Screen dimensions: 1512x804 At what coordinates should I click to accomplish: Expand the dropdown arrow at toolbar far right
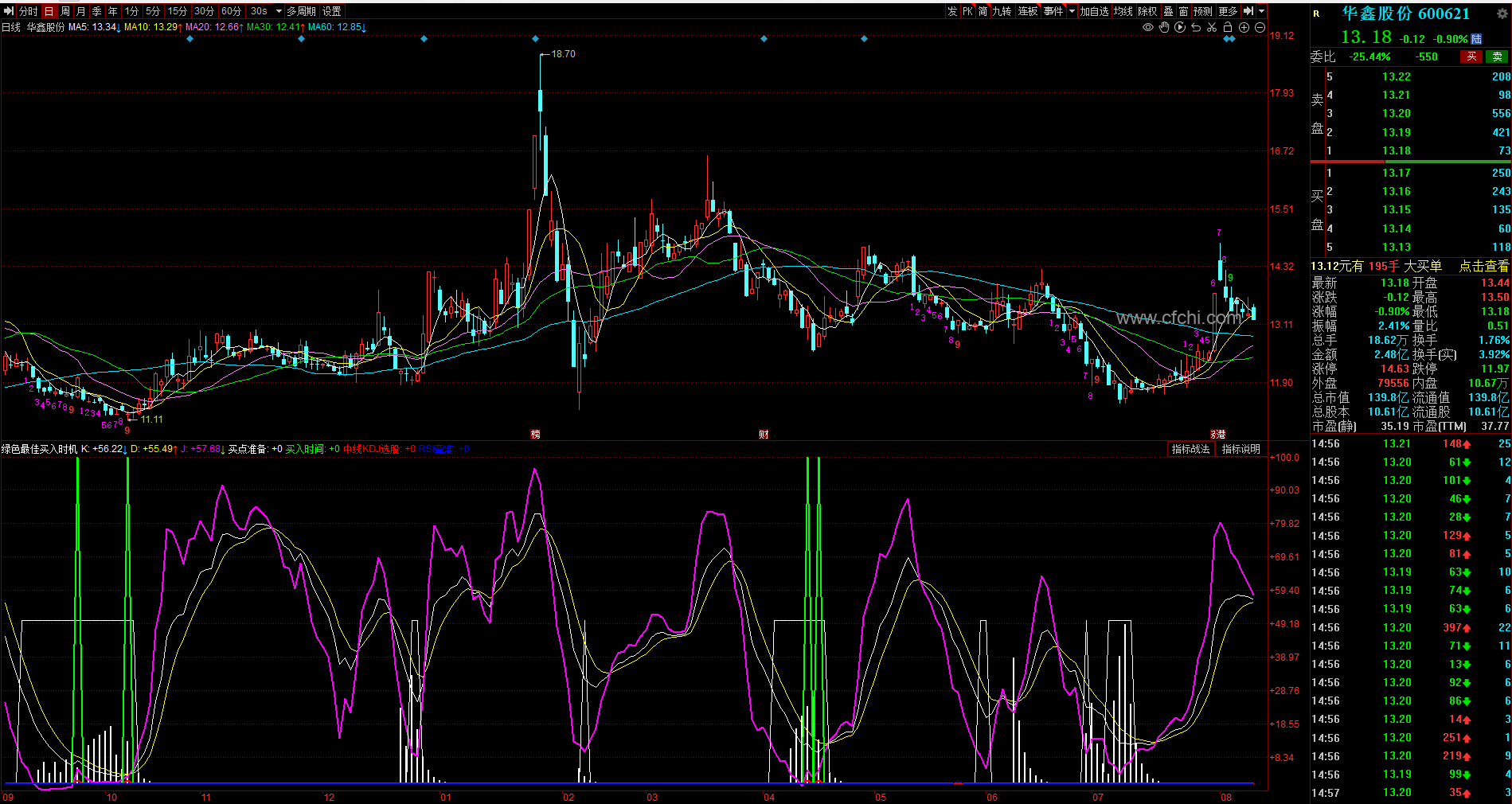pyautogui.click(x=1261, y=11)
